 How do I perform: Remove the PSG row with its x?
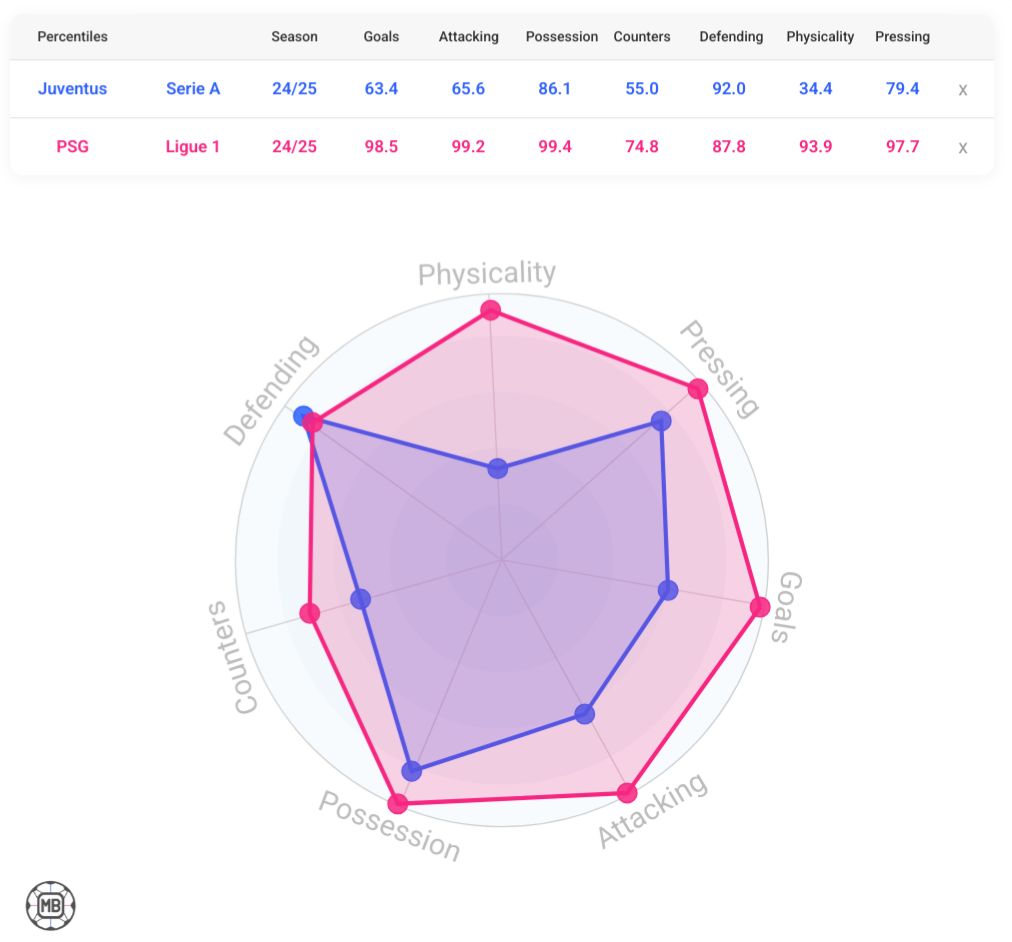(962, 148)
